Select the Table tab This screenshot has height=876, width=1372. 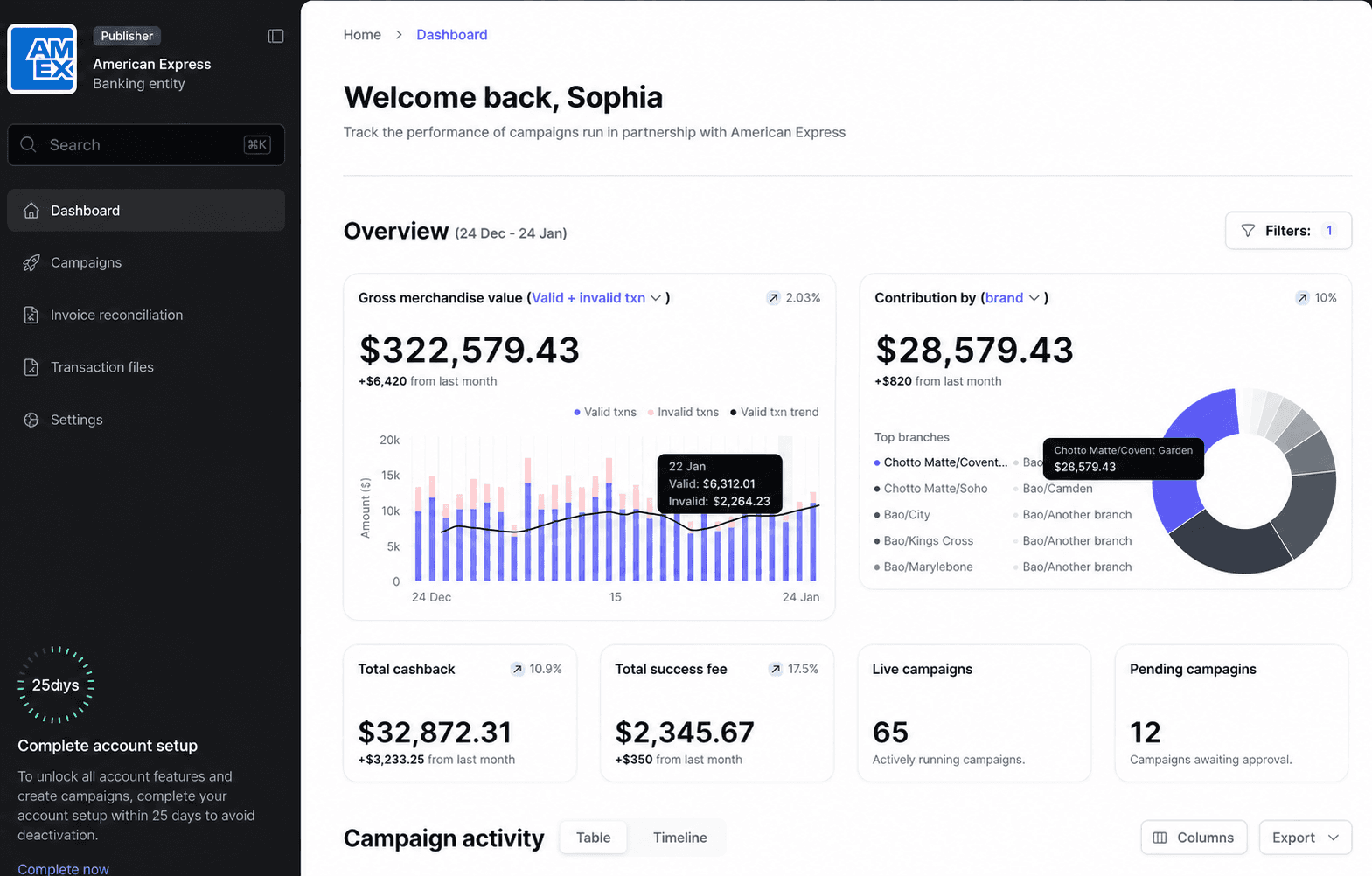(x=594, y=838)
